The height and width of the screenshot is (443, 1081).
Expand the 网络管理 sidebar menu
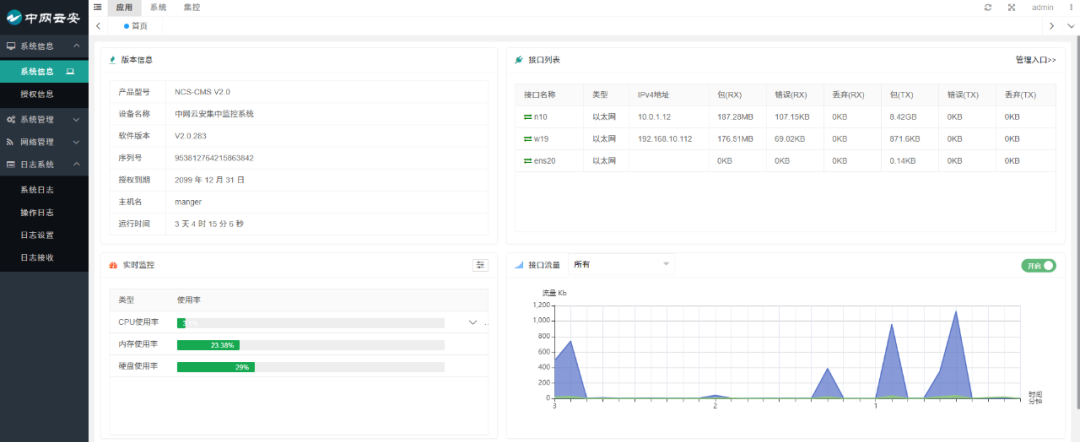click(x=43, y=142)
